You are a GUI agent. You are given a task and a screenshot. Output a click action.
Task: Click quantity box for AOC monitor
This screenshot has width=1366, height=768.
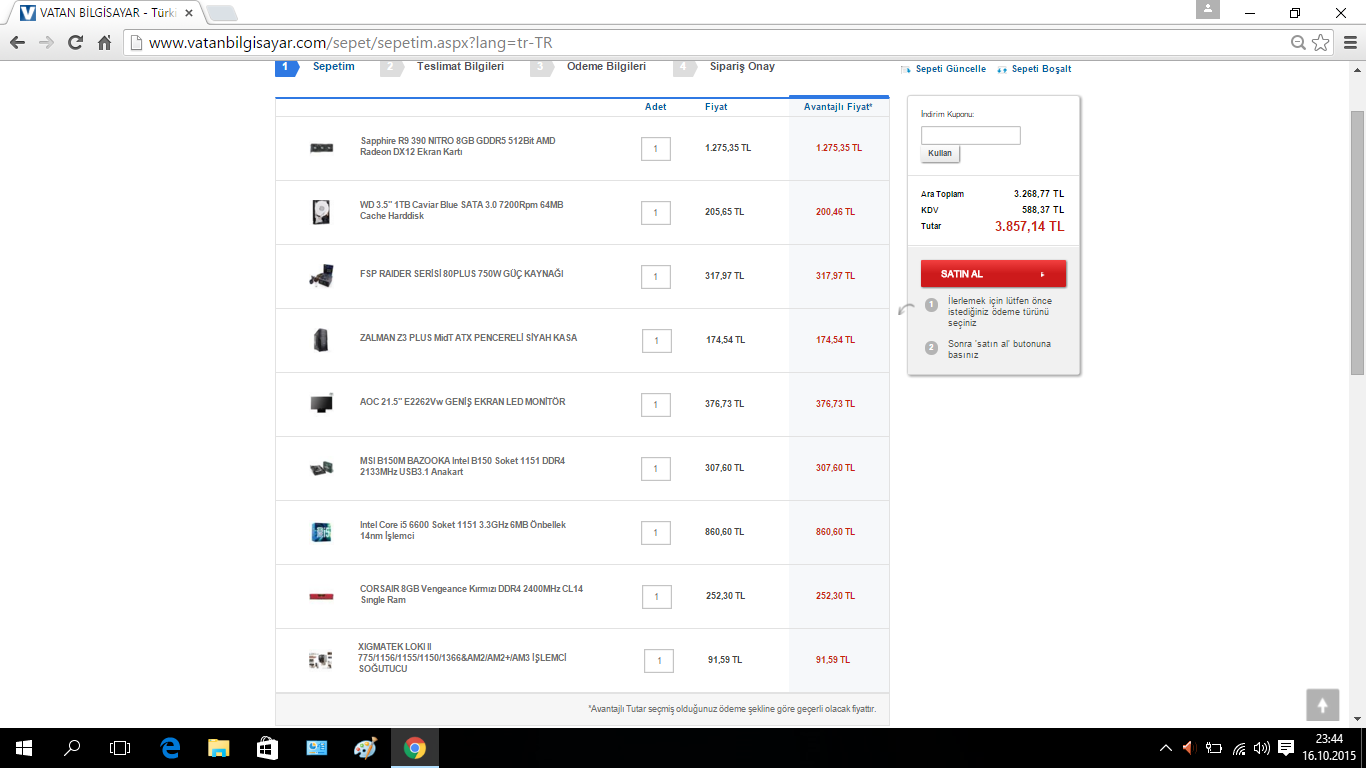pyautogui.click(x=656, y=404)
